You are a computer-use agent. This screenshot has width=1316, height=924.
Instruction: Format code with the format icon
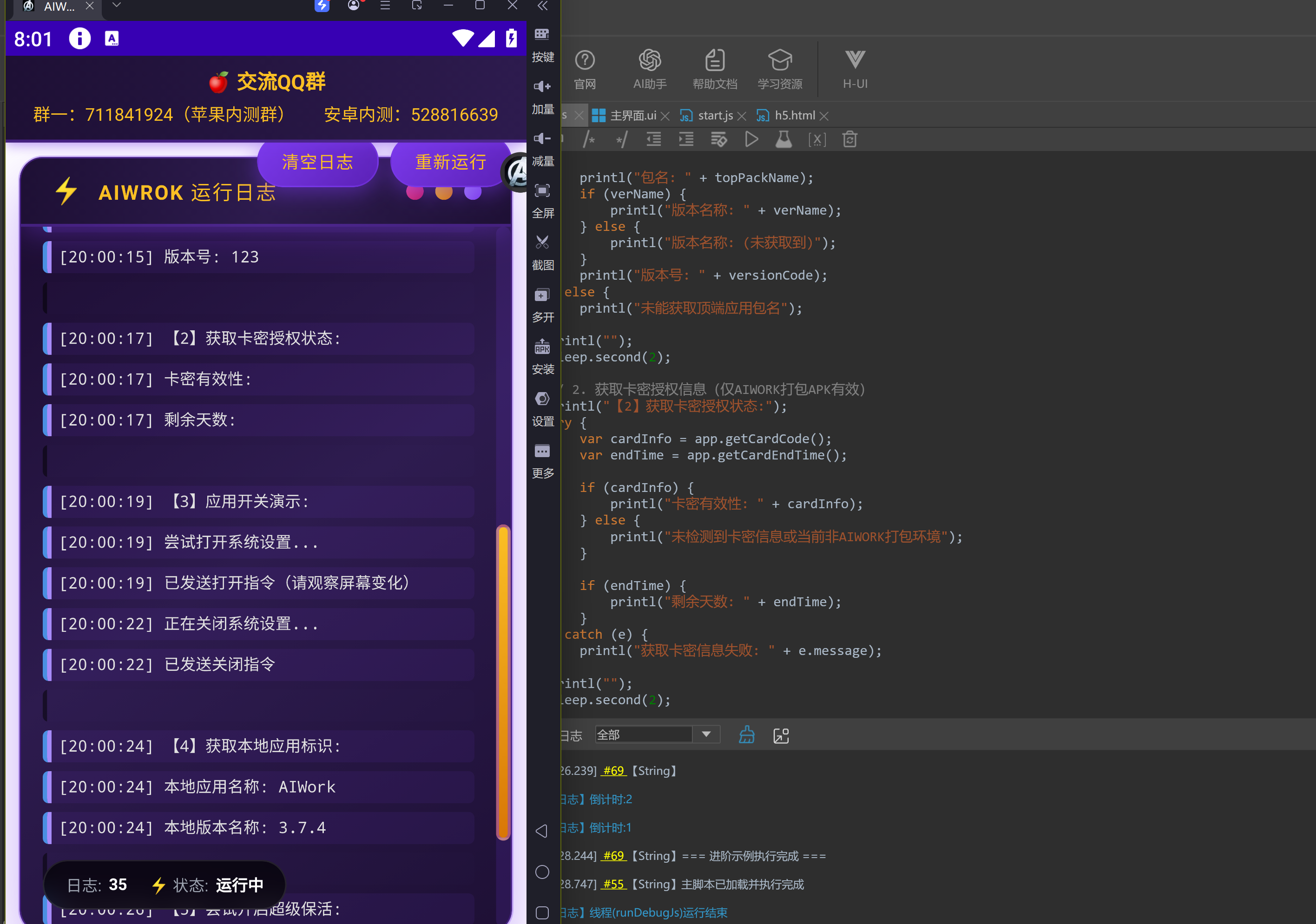point(719,139)
